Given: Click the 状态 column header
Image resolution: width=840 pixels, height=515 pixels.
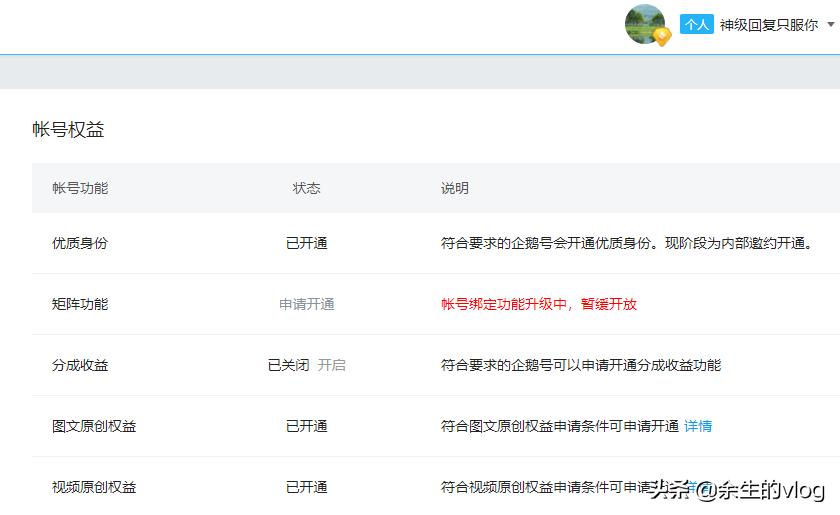Looking at the screenshot, I should (x=306, y=188).
